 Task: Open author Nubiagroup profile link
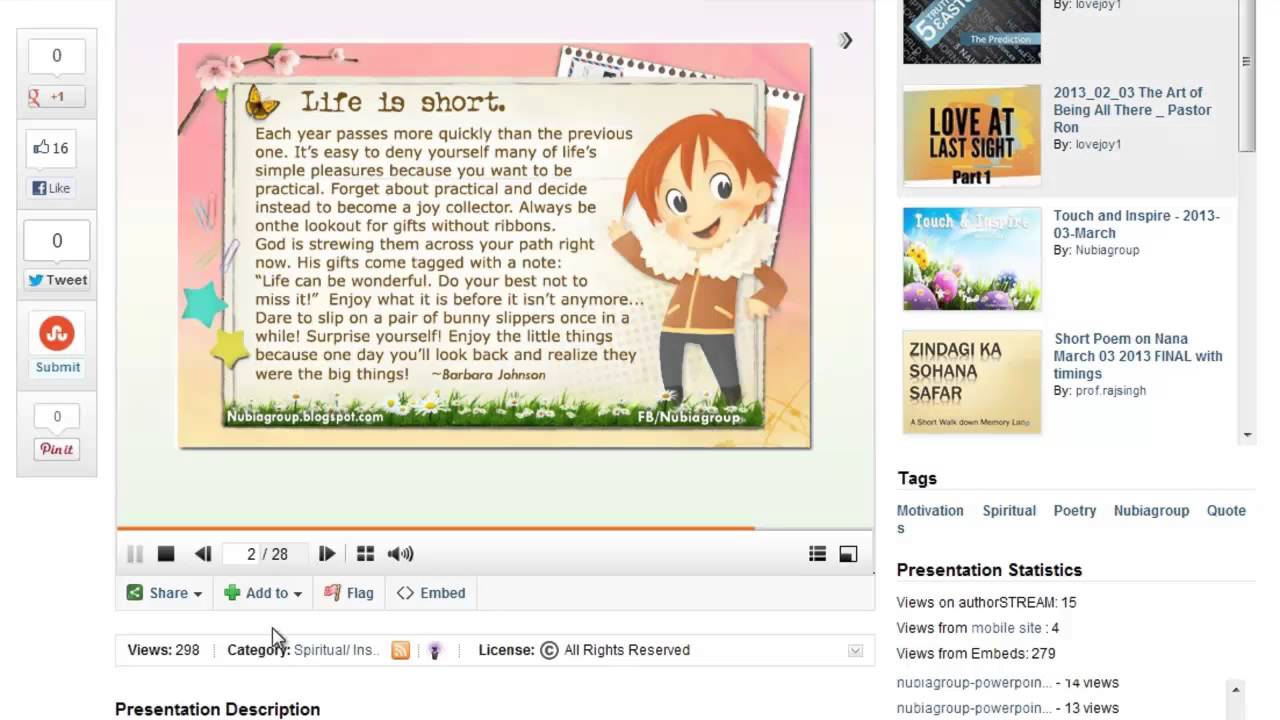click(1107, 250)
